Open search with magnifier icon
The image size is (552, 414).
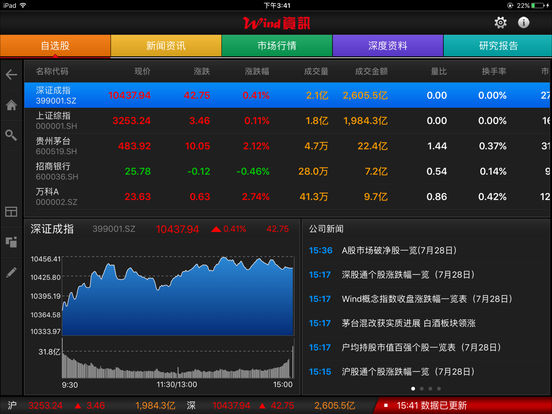11,135
